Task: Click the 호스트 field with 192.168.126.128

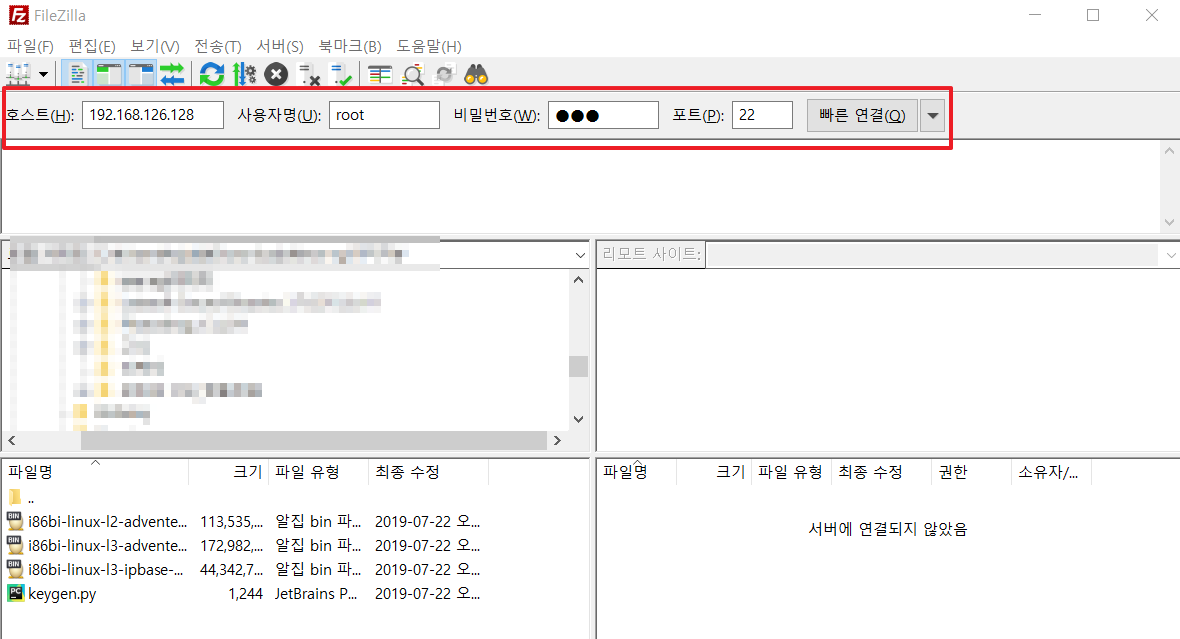Action: click(x=153, y=115)
